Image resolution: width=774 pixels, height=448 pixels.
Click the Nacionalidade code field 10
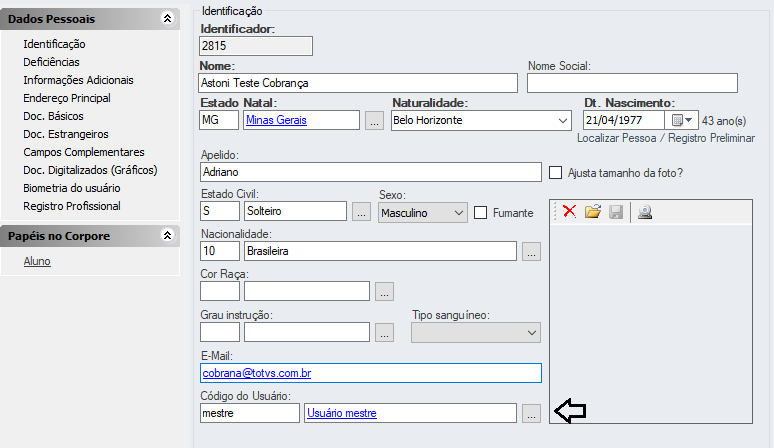pos(220,251)
